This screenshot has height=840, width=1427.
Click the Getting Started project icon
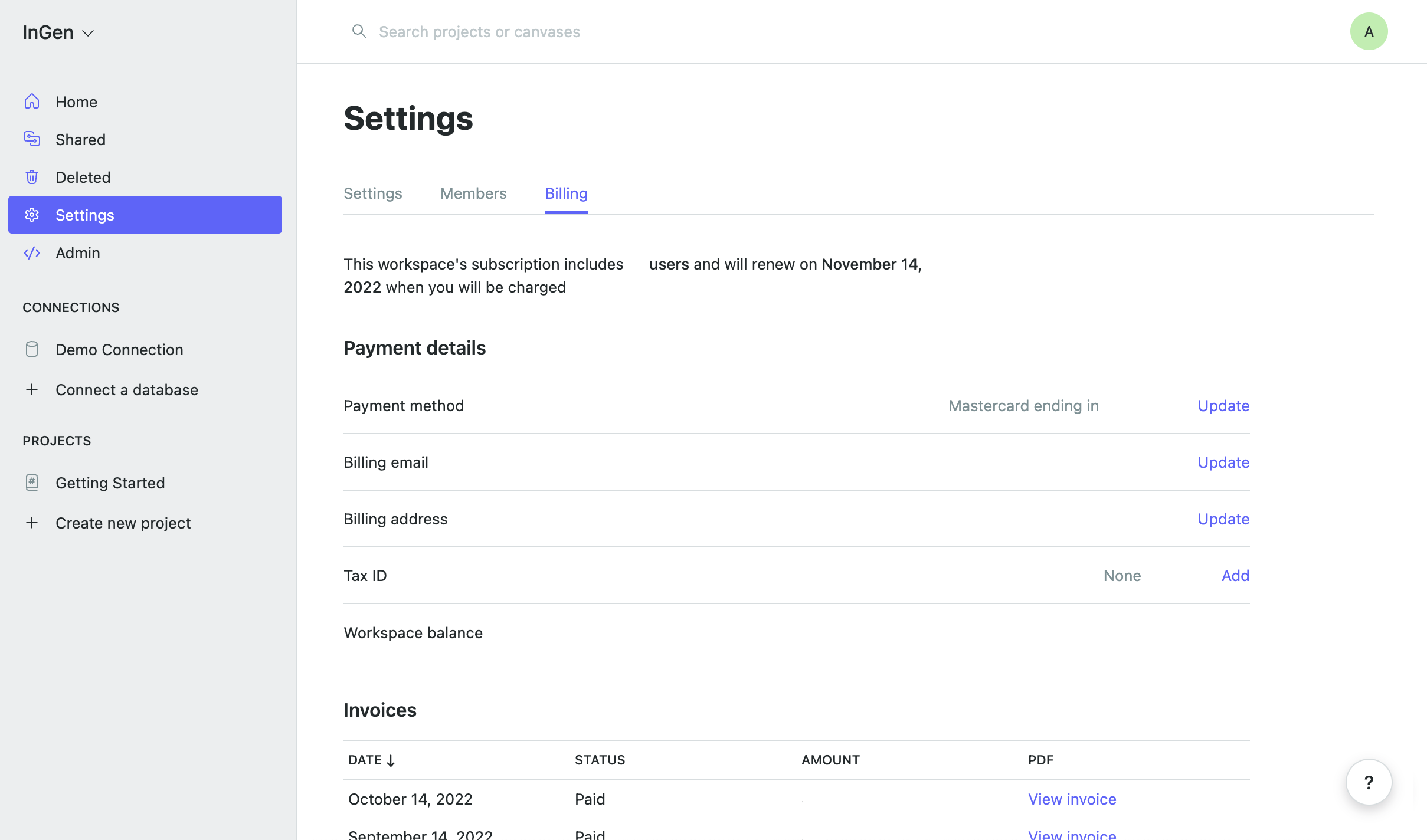point(32,483)
